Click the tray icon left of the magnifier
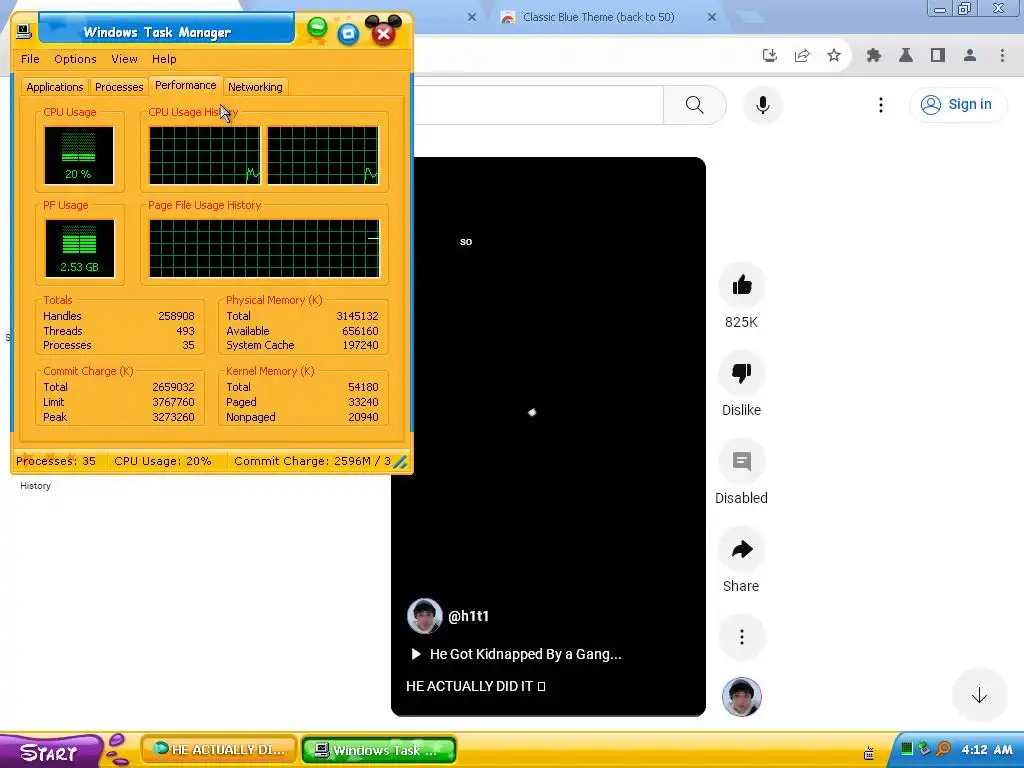The height and width of the screenshot is (768, 1024). pyautogui.click(x=924, y=749)
